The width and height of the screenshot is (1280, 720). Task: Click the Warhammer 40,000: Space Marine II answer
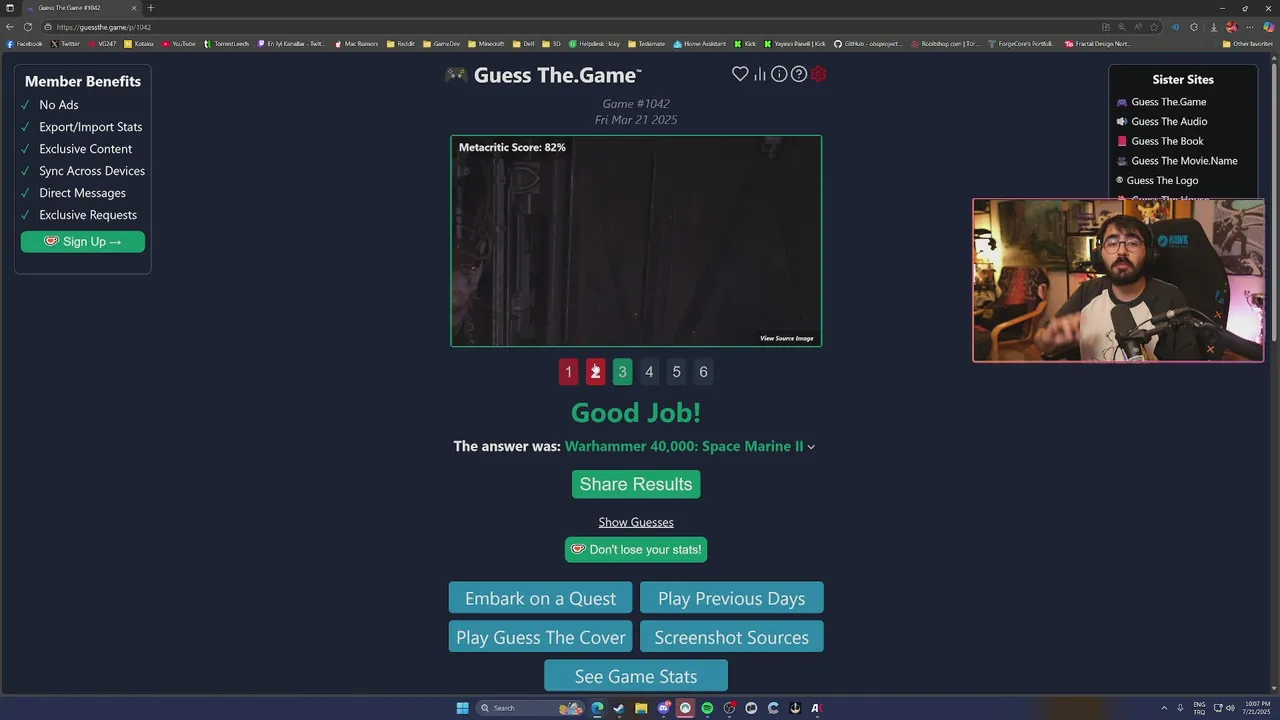pos(684,446)
